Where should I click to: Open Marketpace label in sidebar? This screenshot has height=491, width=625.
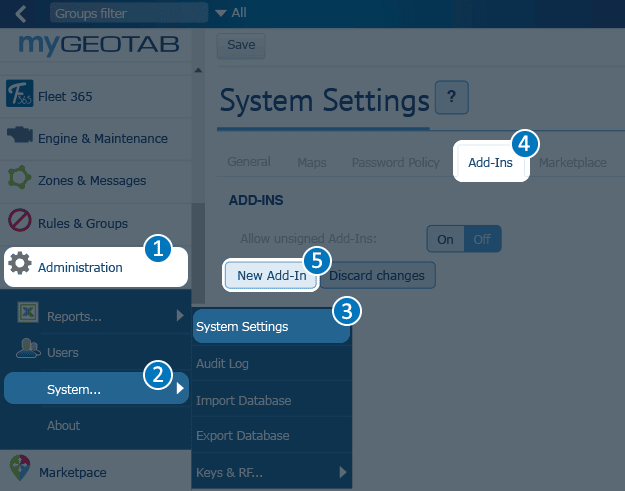click(73, 472)
